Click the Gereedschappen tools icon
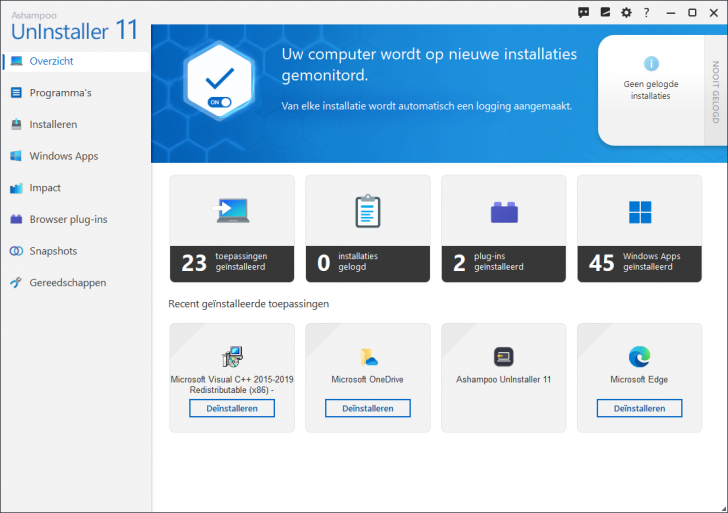The image size is (728, 513). click(16, 282)
